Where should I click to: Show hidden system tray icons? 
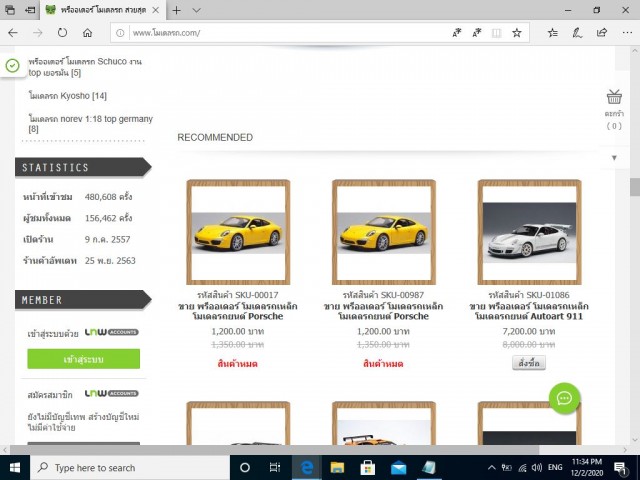click(x=492, y=468)
